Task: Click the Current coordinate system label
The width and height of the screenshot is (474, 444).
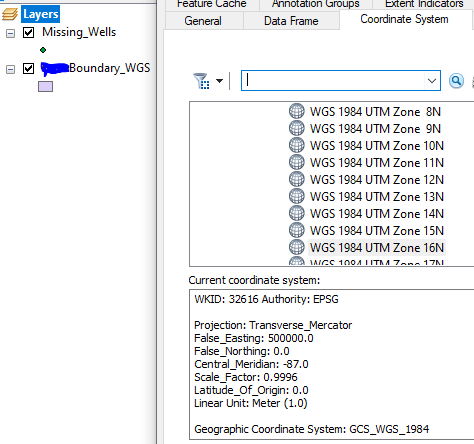Action: (254, 280)
